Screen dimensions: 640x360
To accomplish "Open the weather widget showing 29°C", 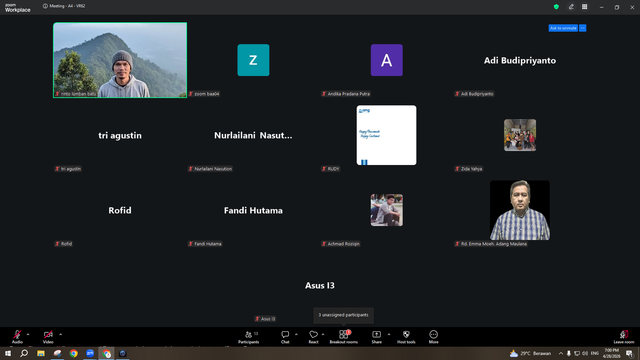I will pyautogui.click(x=530, y=353).
